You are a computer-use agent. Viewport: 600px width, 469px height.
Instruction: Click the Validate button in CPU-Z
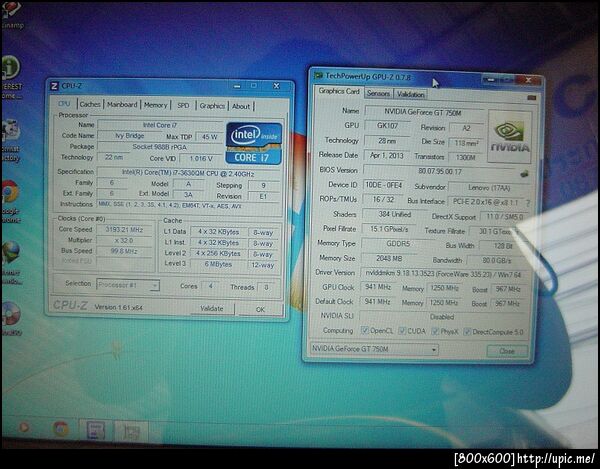[212, 308]
